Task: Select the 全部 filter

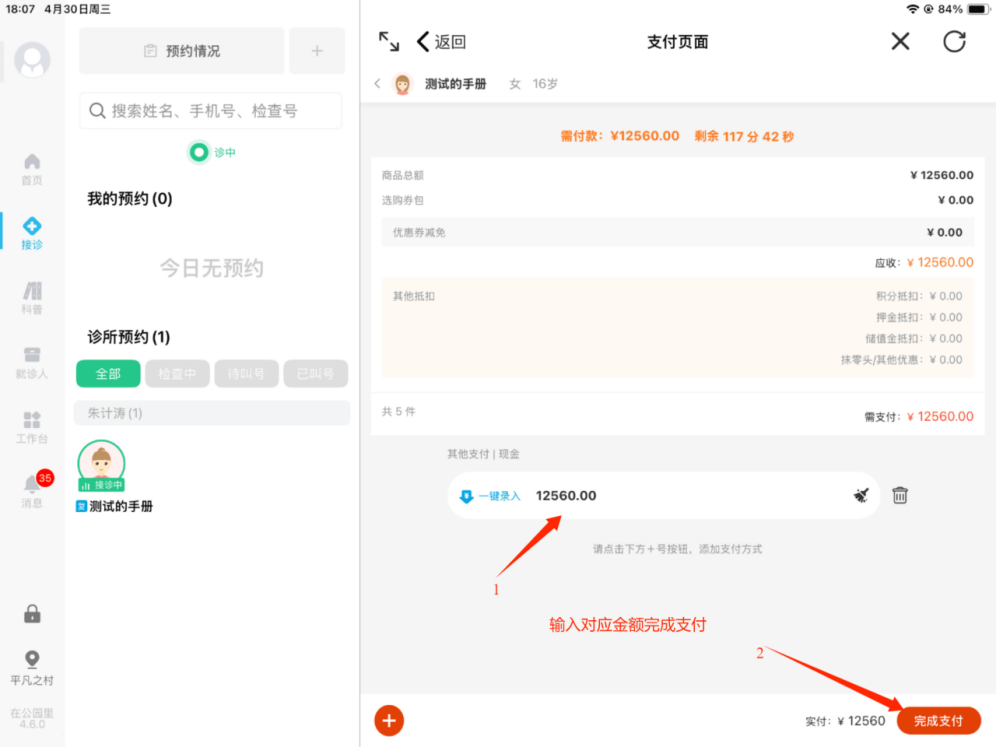Action: tap(108, 374)
